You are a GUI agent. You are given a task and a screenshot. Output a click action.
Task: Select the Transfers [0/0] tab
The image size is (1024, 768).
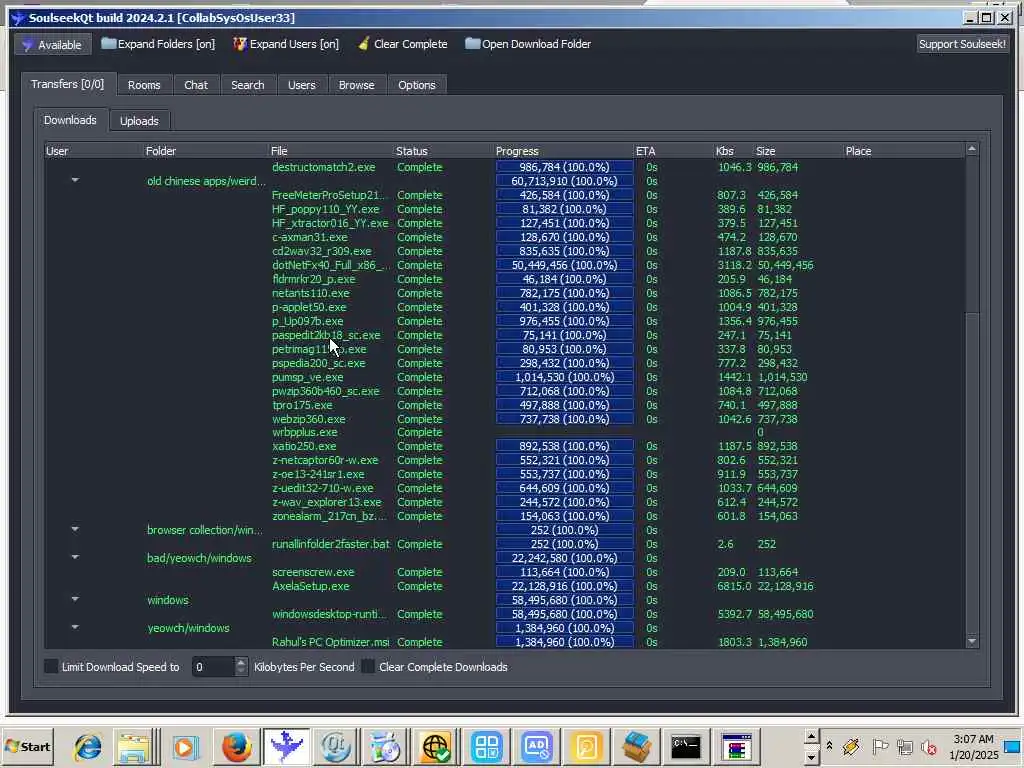[67, 84]
